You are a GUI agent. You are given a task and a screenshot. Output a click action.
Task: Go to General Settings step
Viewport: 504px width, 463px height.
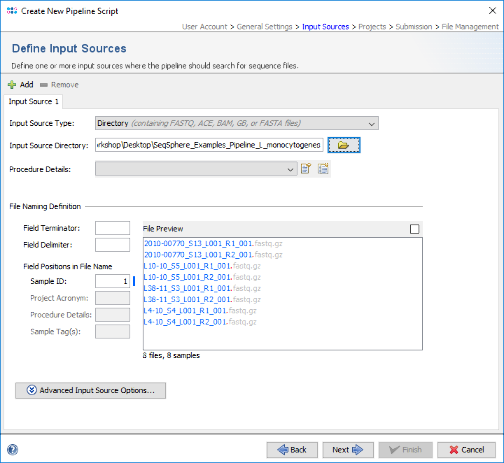coord(264,27)
